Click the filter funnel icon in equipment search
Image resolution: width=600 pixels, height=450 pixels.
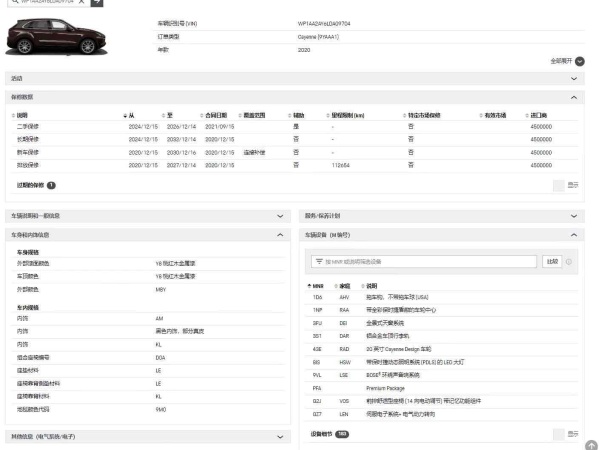pyautogui.click(x=319, y=262)
